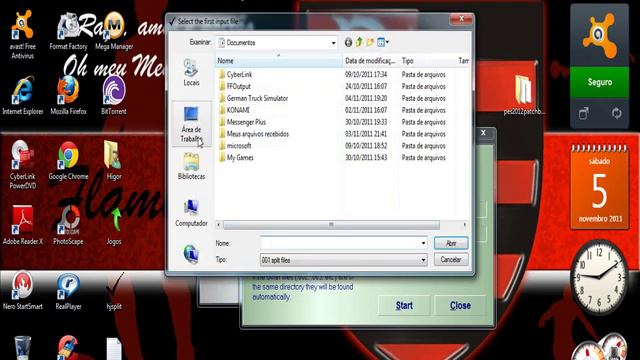This screenshot has height=360, width=640.
Task: Open the pes2012patch desktop folder
Action: click(x=524, y=95)
